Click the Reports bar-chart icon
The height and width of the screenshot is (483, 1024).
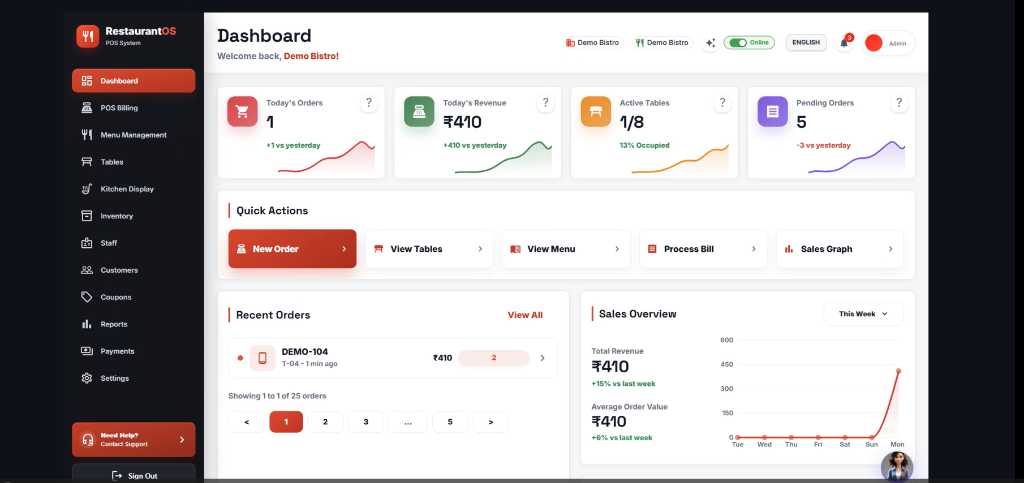click(x=87, y=324)
